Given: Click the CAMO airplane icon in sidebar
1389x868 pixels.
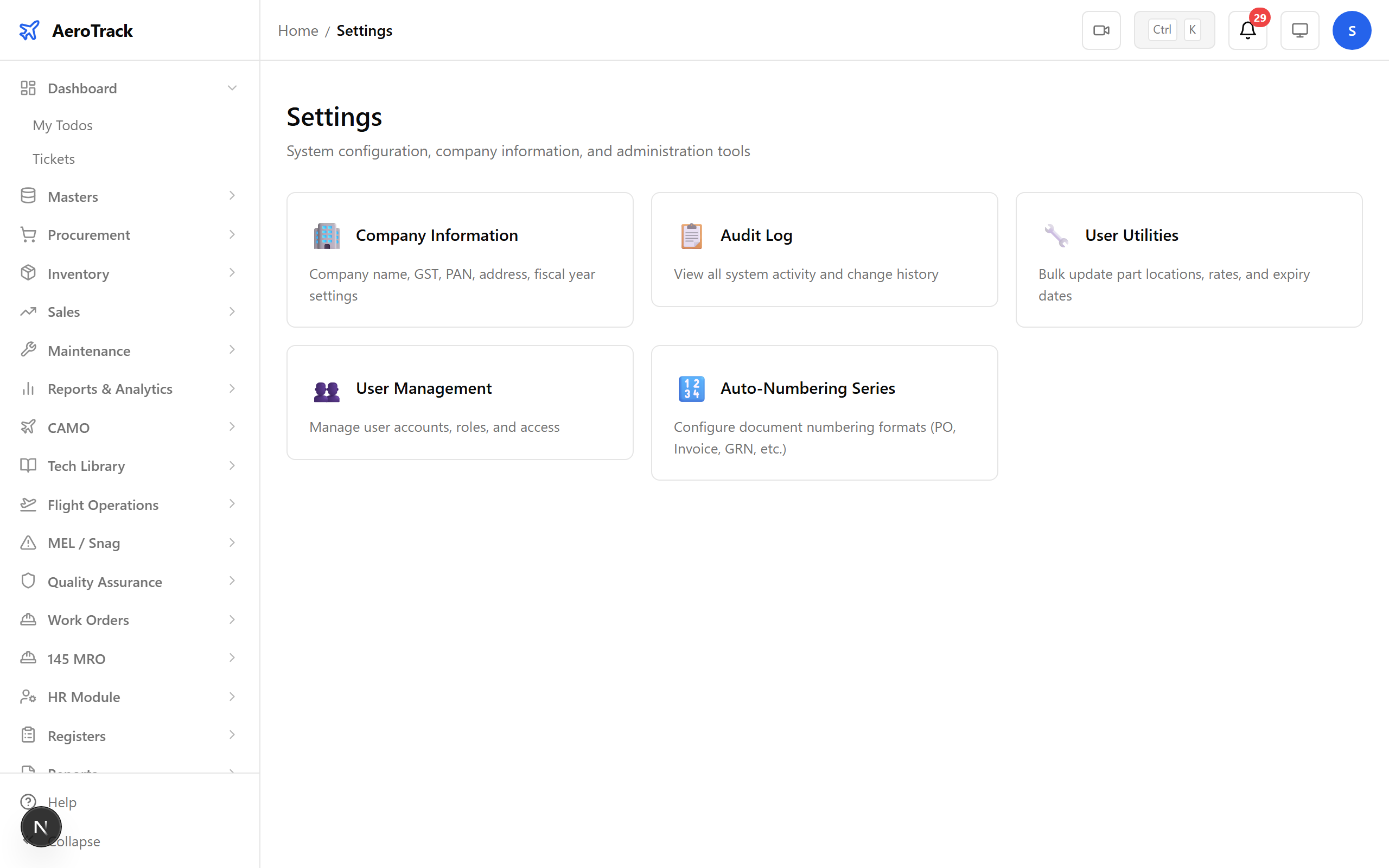Looking at the screenshot, I should pos(29,427).
